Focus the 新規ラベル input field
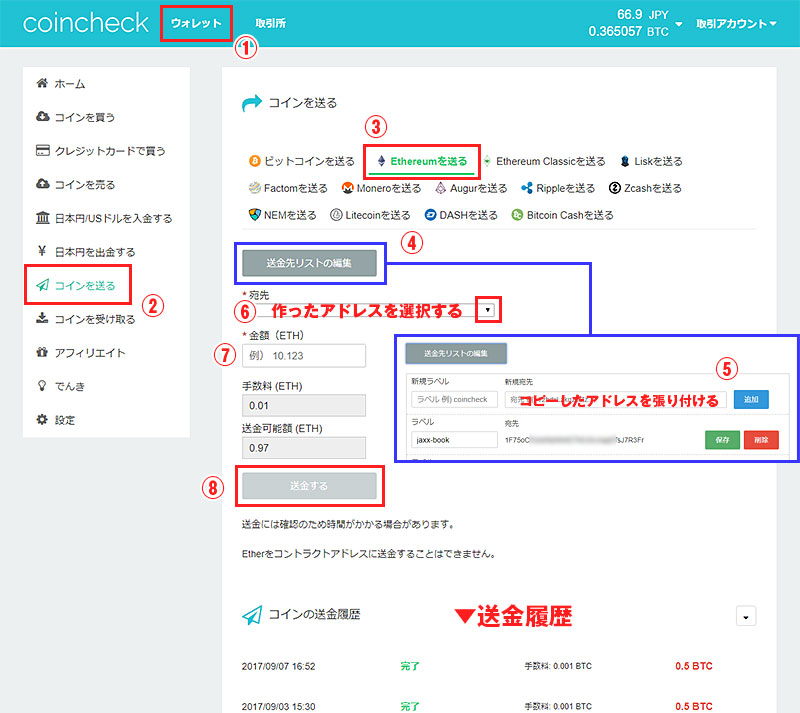The image size is (800, 713). (x=454, y=400)
